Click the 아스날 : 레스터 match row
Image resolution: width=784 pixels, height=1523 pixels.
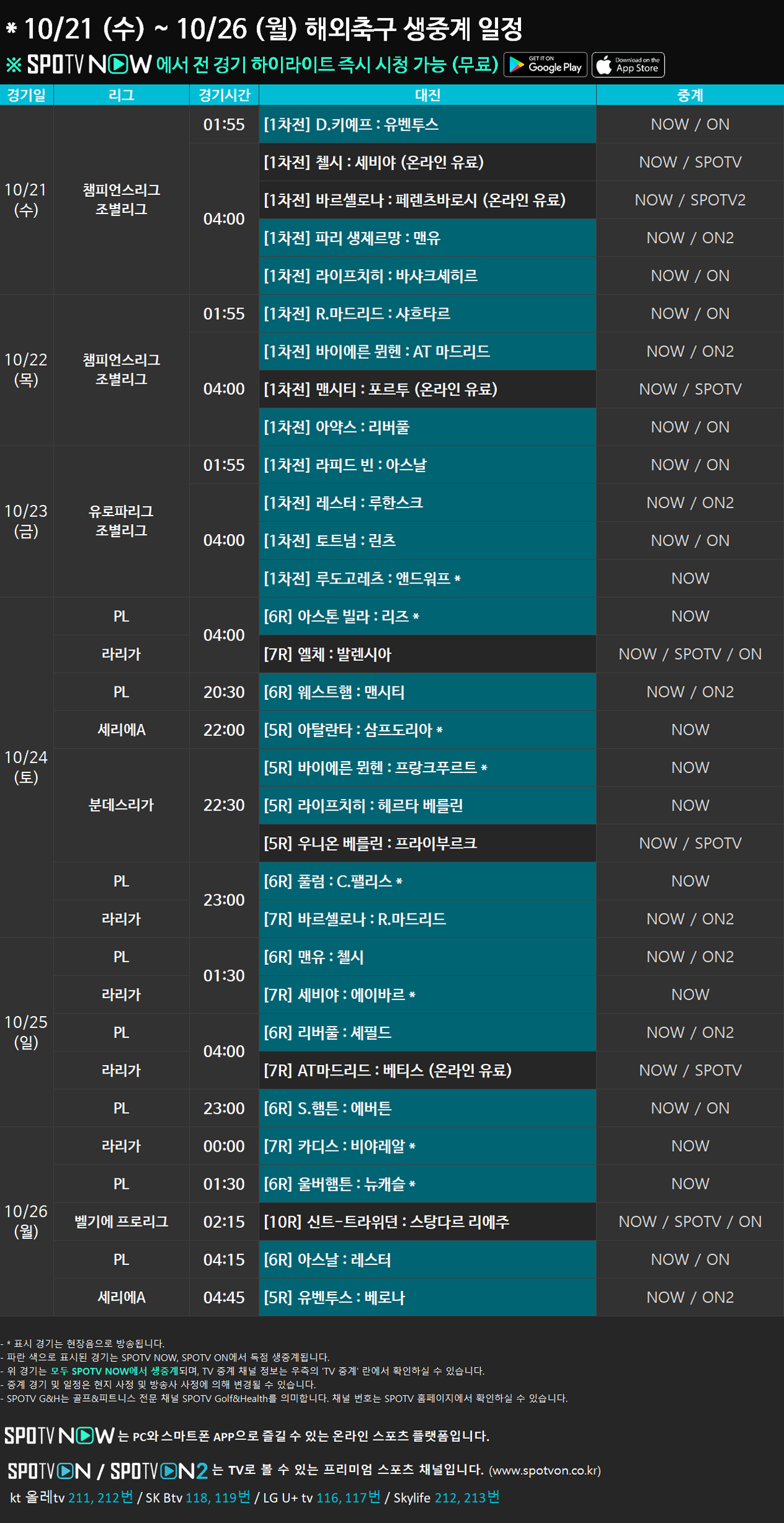[427, 1259]
